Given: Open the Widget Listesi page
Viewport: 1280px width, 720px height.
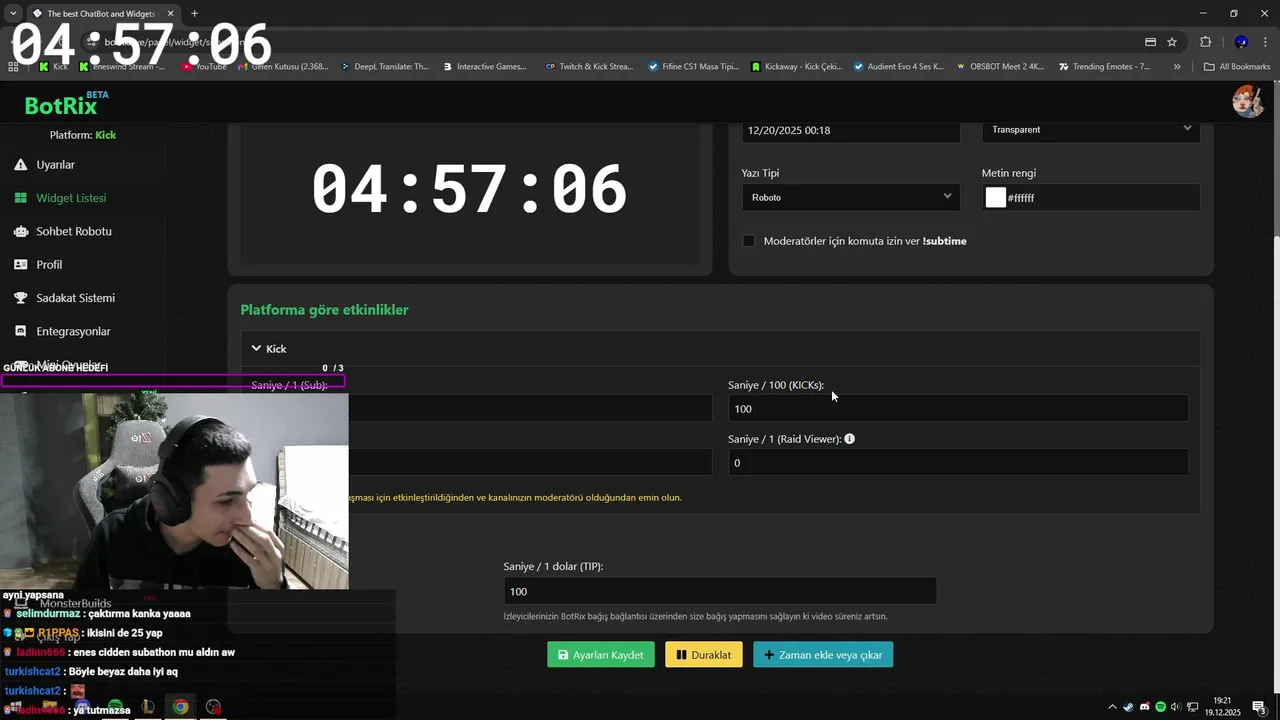Looking at the screenshot, I should [70, 198].
